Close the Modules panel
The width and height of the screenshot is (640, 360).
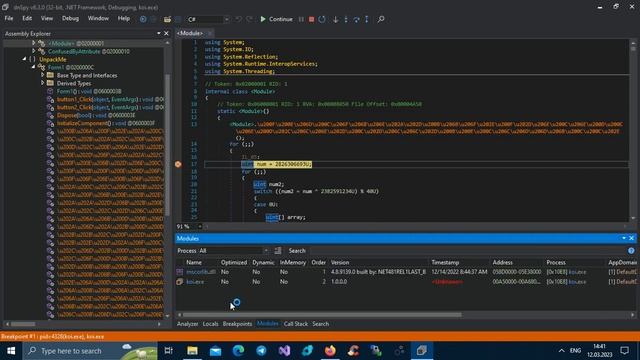pyautogui.click(x=631, y=238)
